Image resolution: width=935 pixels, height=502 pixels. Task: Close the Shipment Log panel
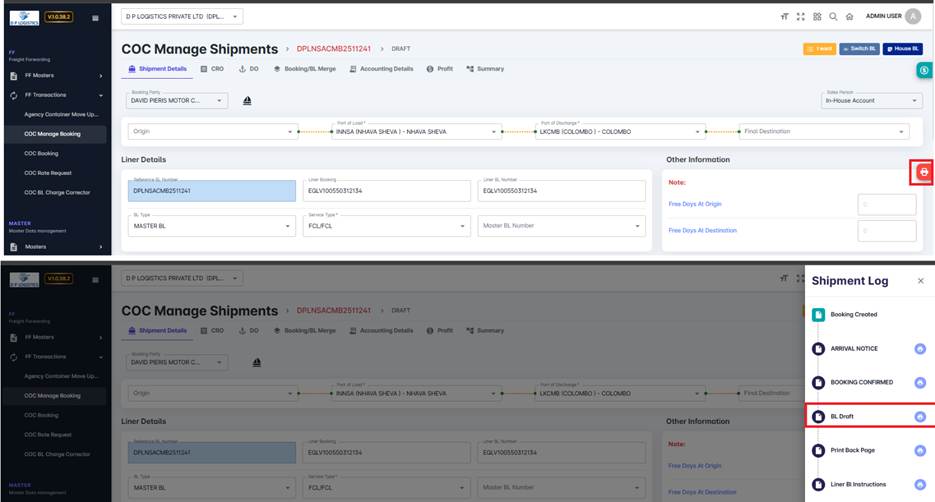tap(920, 281)
